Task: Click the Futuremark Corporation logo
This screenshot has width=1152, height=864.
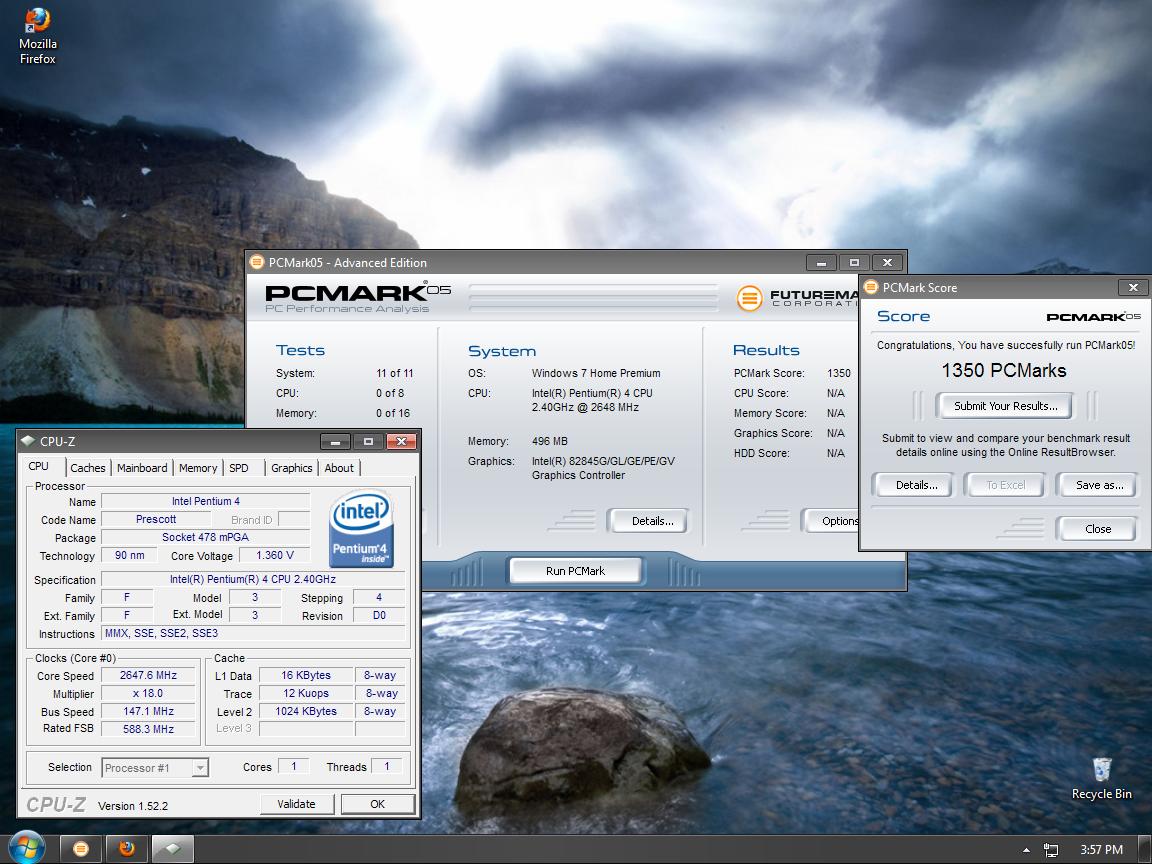Action: [x=797, y=298]
